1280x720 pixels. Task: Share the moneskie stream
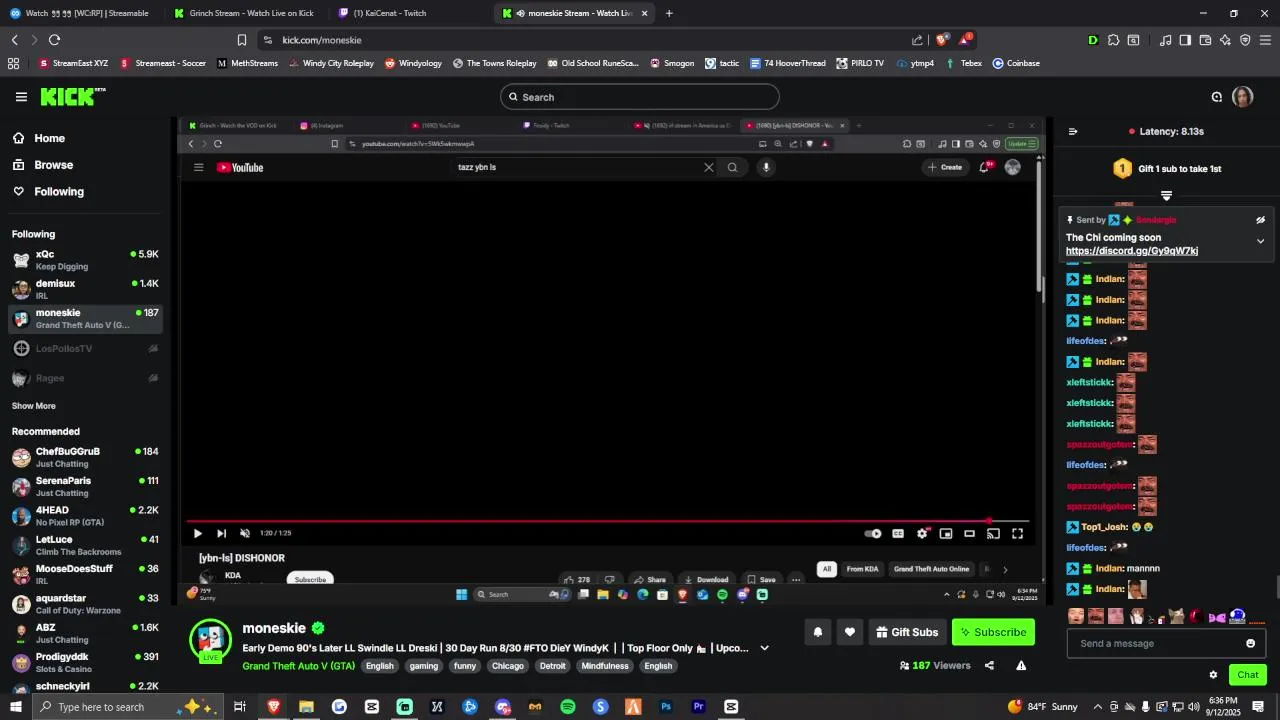click(x=989, y=665)
